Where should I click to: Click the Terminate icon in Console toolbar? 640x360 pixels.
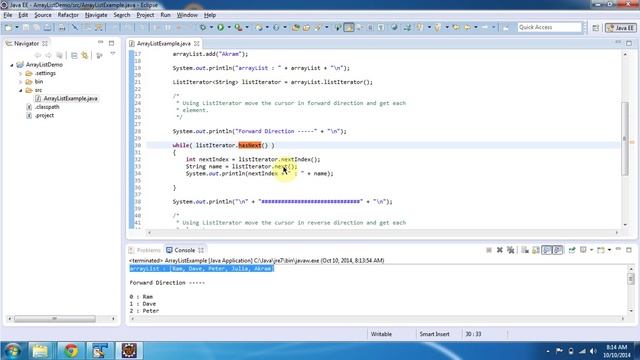pos(489,250)
